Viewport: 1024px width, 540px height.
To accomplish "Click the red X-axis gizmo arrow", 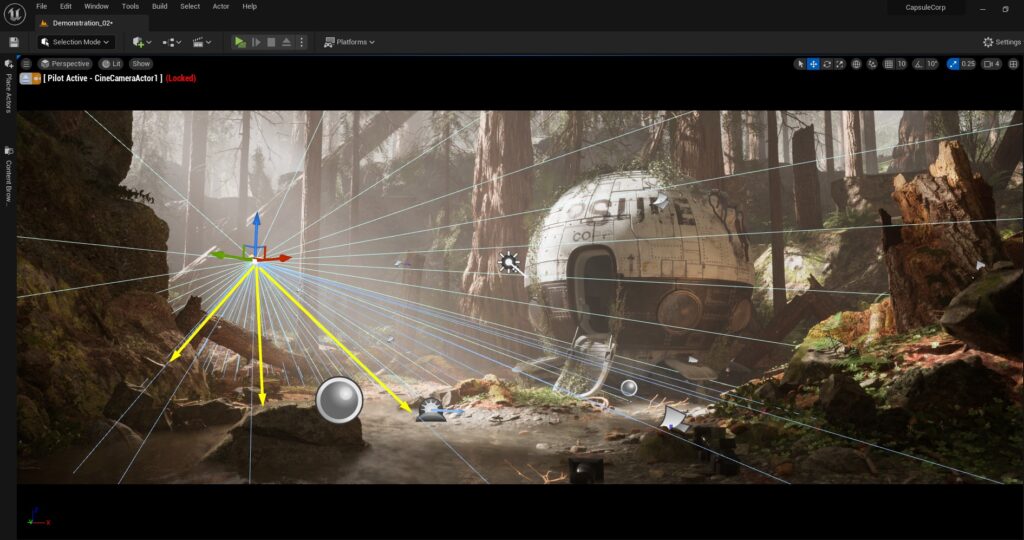I will point(277,259).
